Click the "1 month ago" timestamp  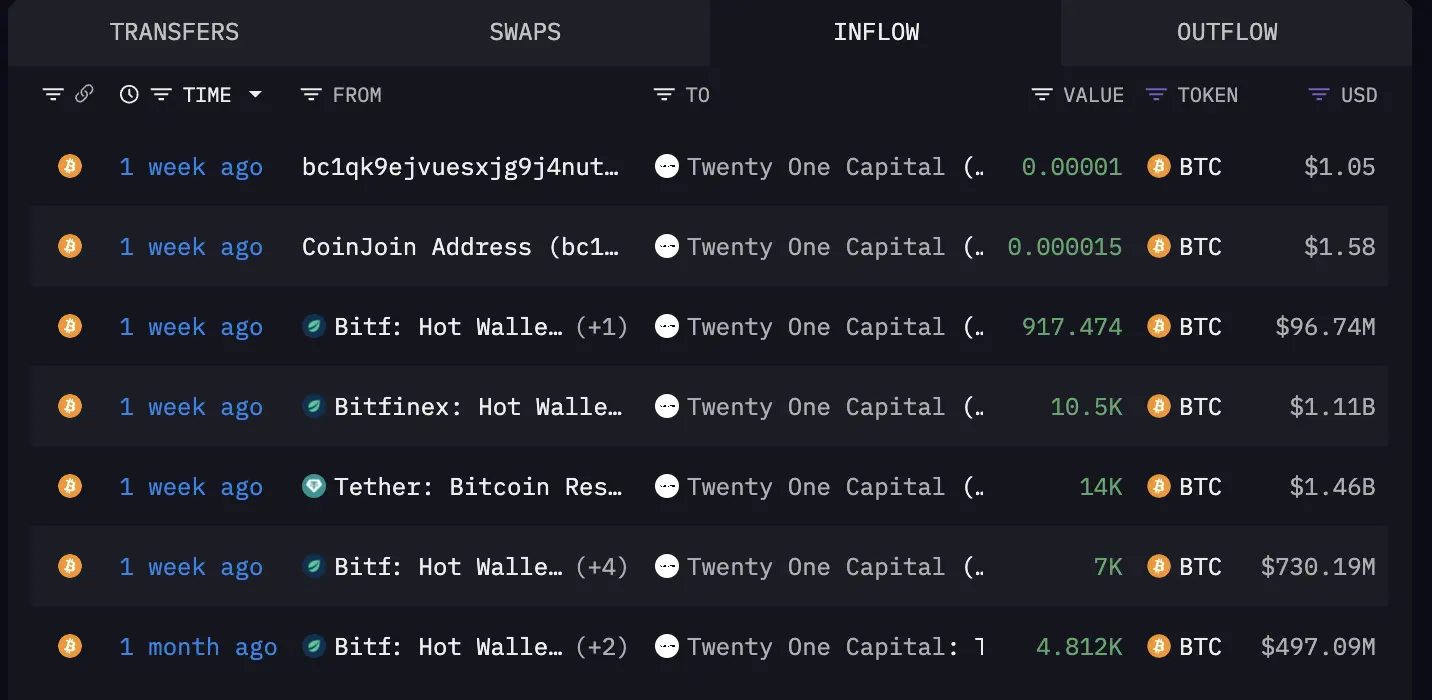click(198, 647)
